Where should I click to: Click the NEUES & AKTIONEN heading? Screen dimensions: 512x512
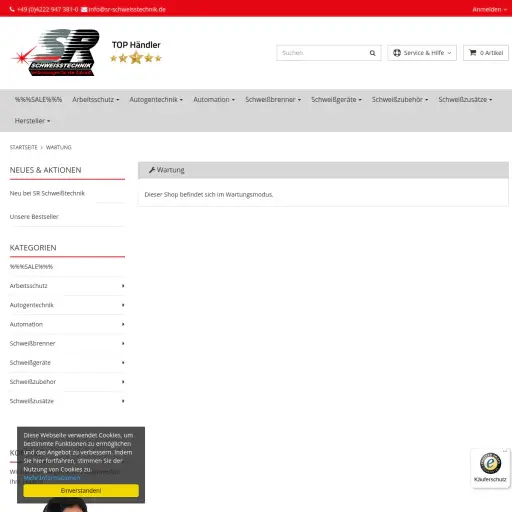coord(45,170)
